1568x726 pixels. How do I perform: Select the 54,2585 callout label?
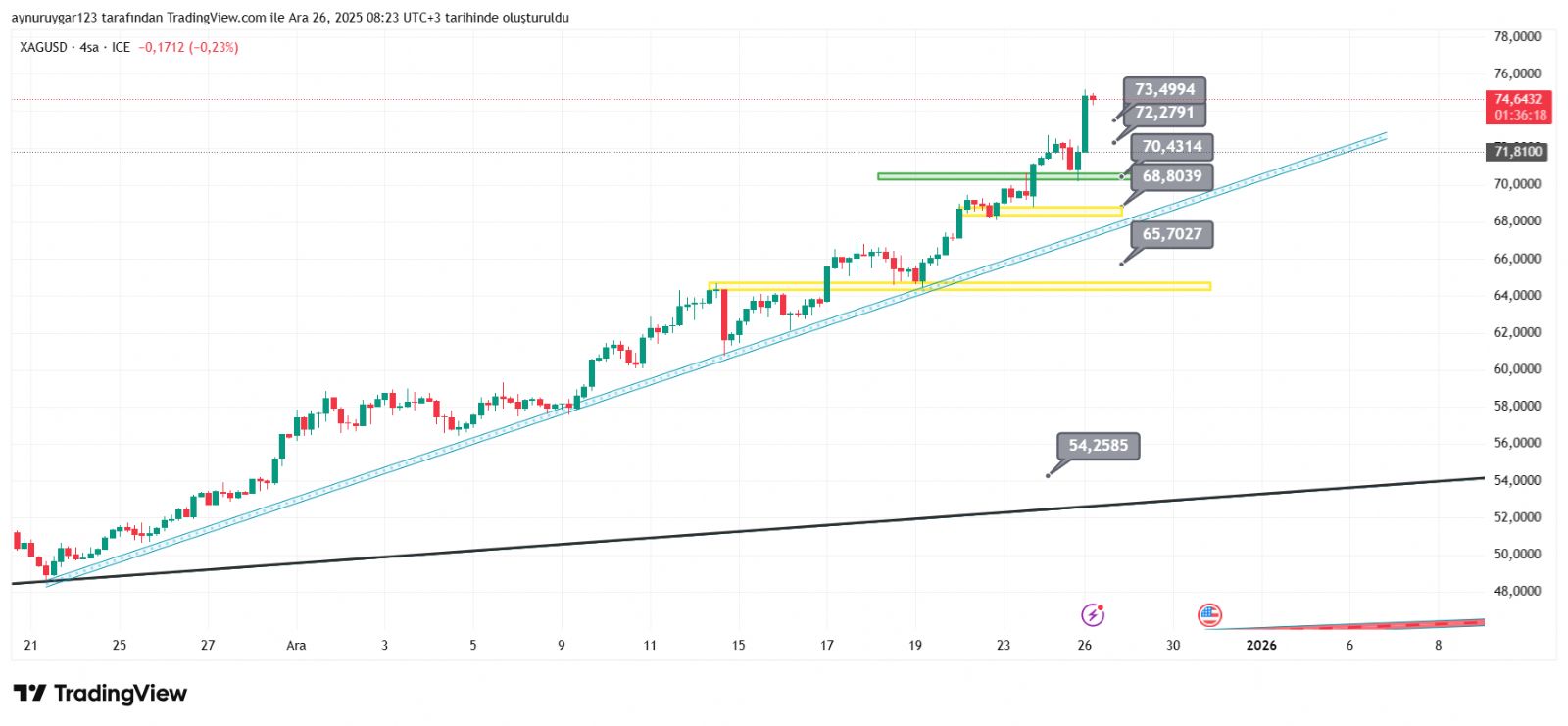tap(1098, 446)
